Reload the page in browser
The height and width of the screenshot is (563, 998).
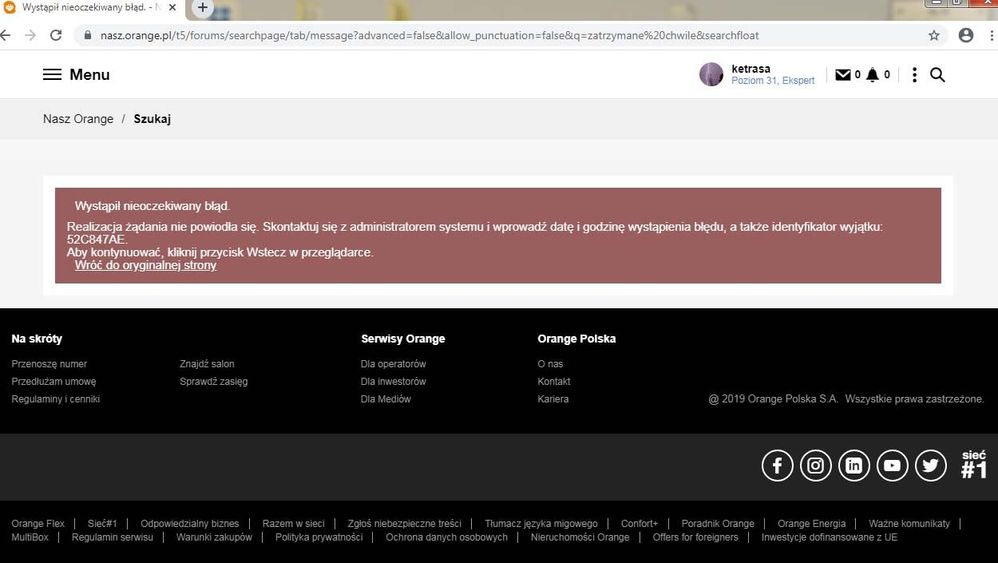[x=56, y=35]
